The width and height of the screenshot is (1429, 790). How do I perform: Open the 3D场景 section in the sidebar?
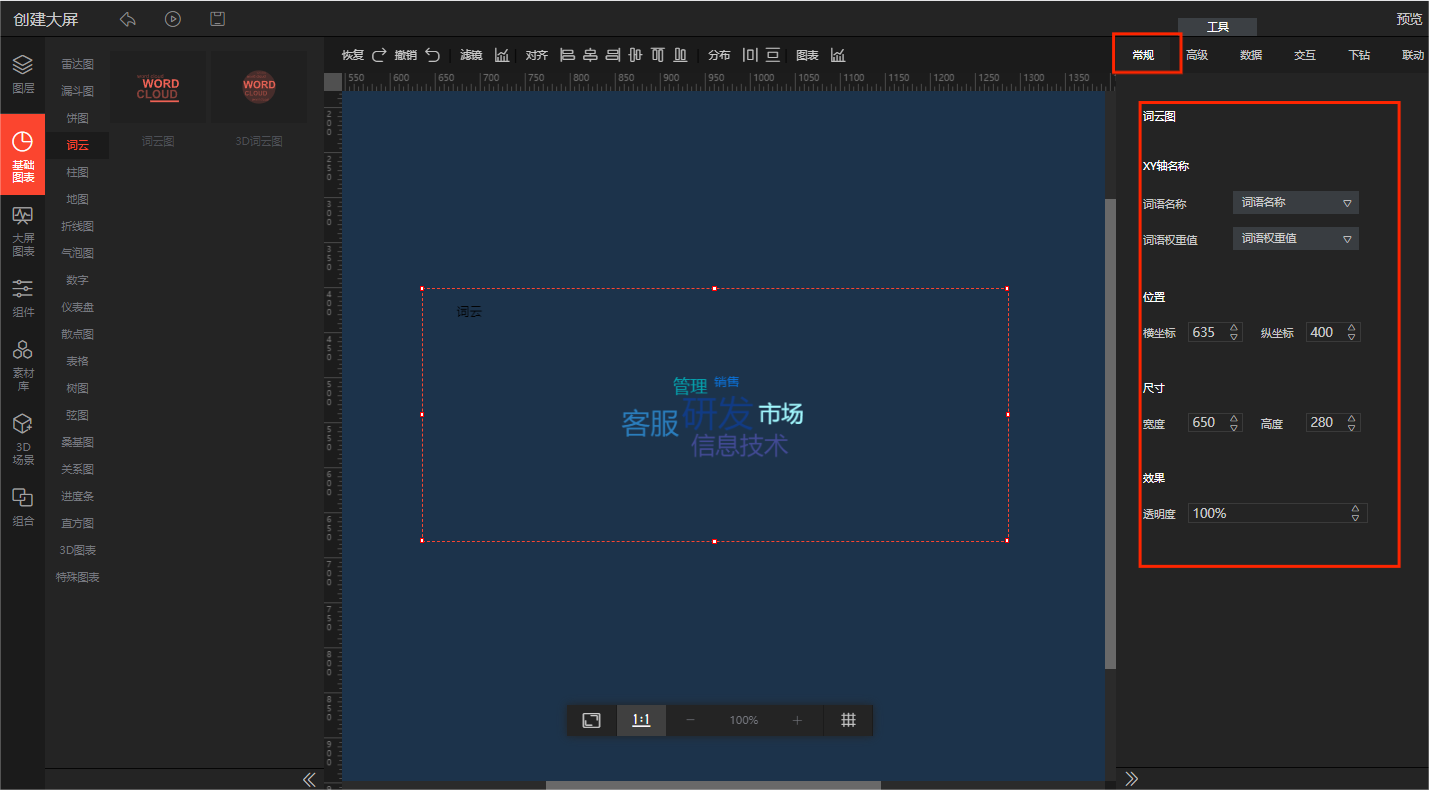point(22,439)
